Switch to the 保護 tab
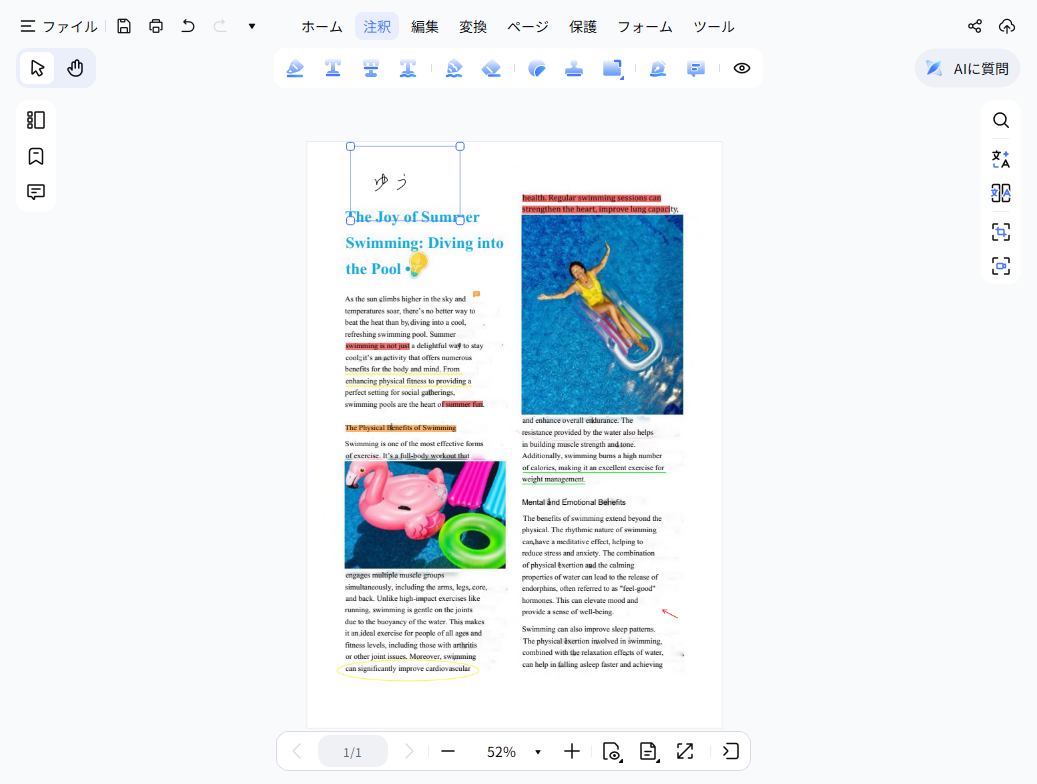 (583, 26)
